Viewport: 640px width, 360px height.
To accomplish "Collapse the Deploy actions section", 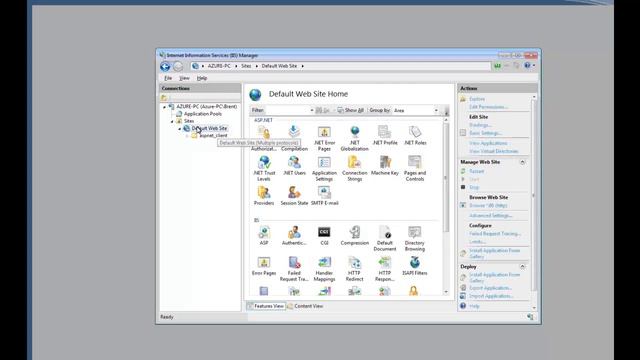I will click(x=522, y=267).
